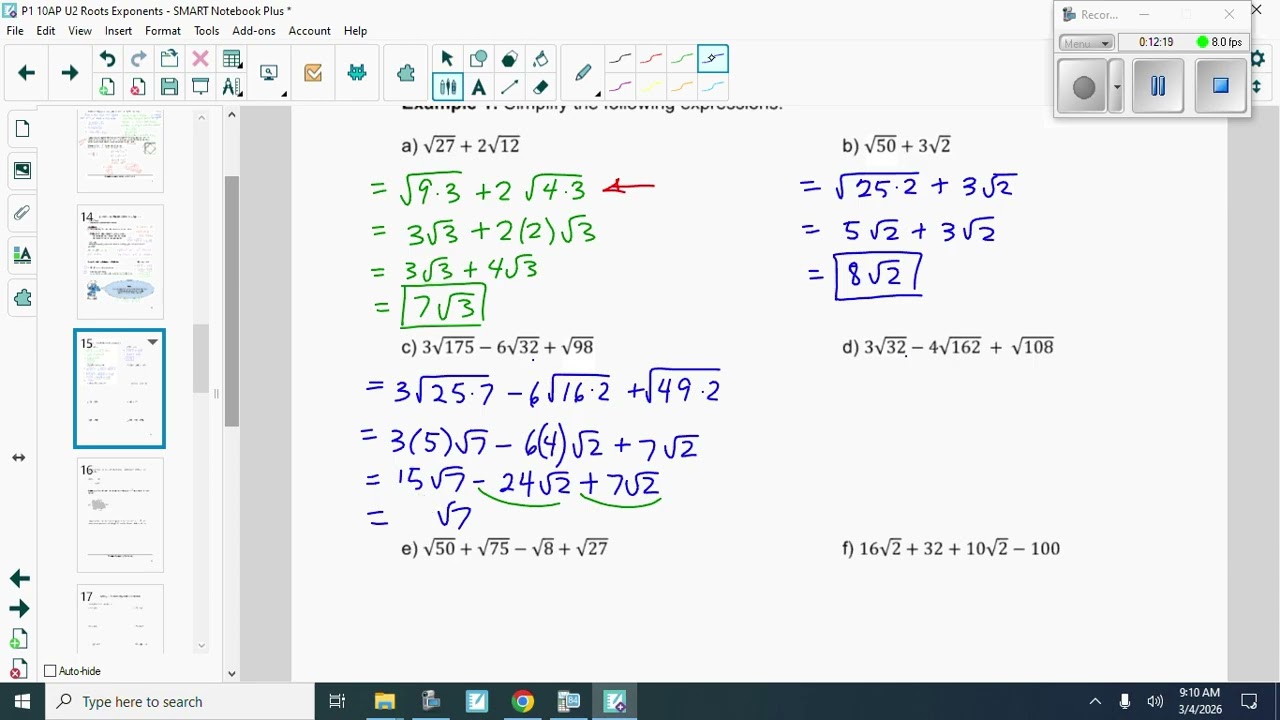Choose the Line tool
The height and width of the screenshot is (720, 1280).
(x=509, y=87)
